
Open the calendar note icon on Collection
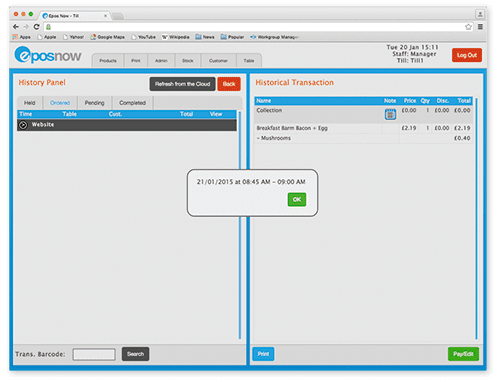click(390, 114)
